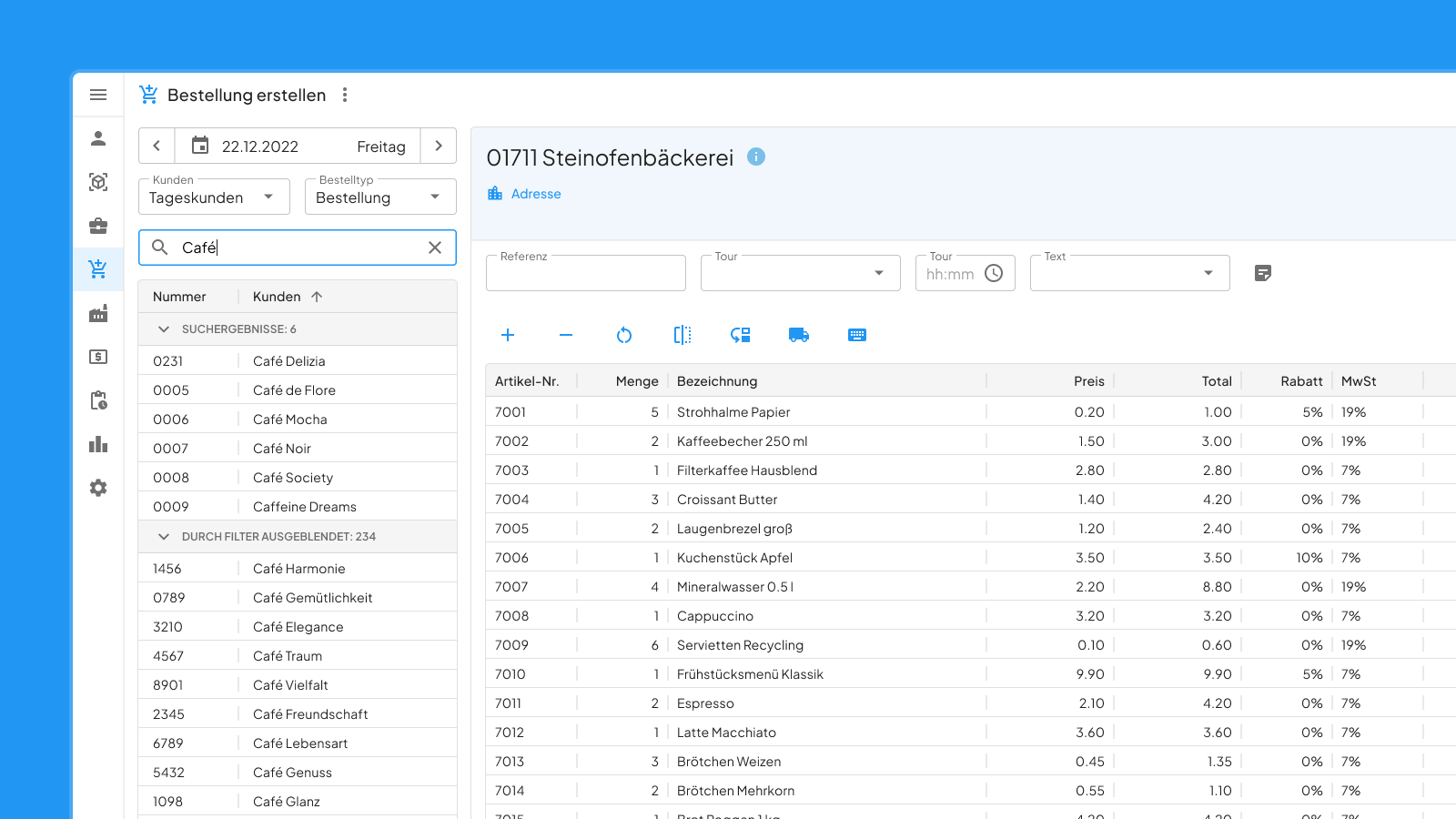Open the factory production sidebar icon

[x=98, y=313]
